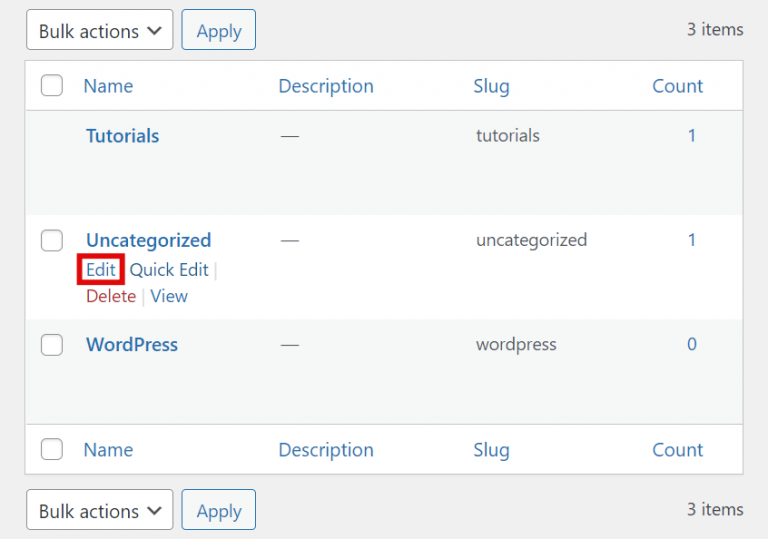Open the WordPress category name link
The image size is (768, 539).
tap(132, 344)
